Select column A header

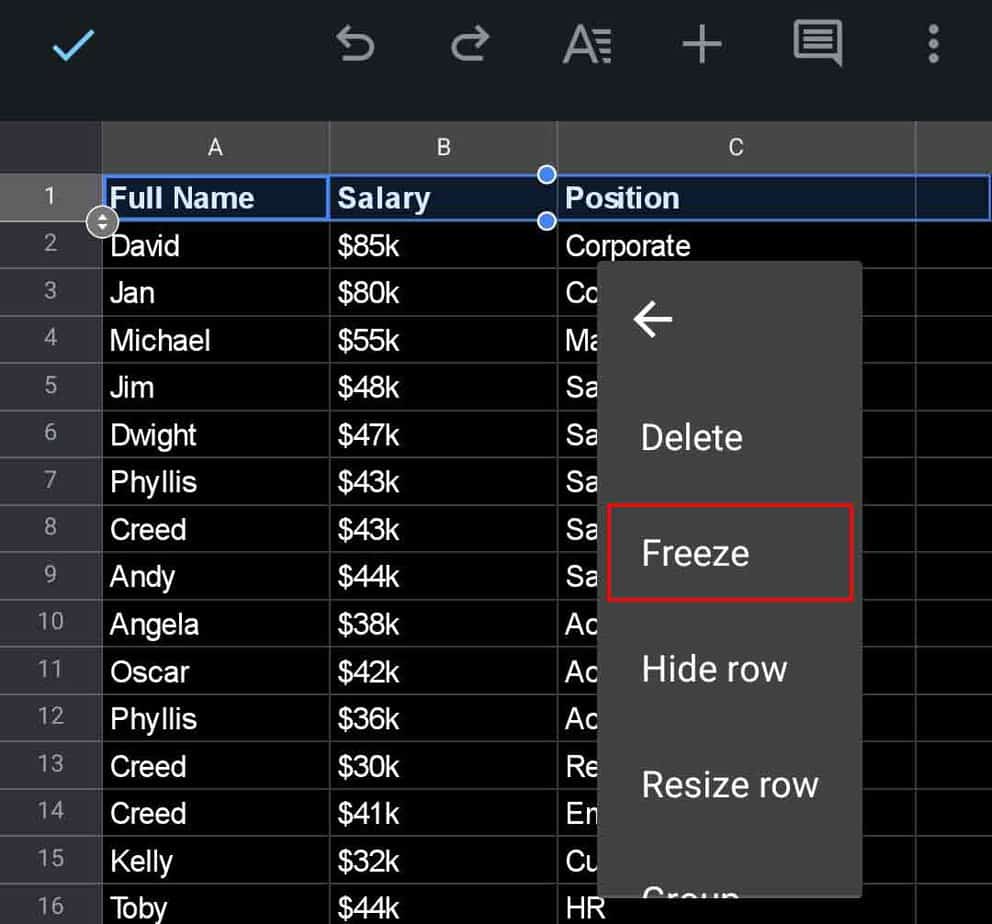coord(215,148)
